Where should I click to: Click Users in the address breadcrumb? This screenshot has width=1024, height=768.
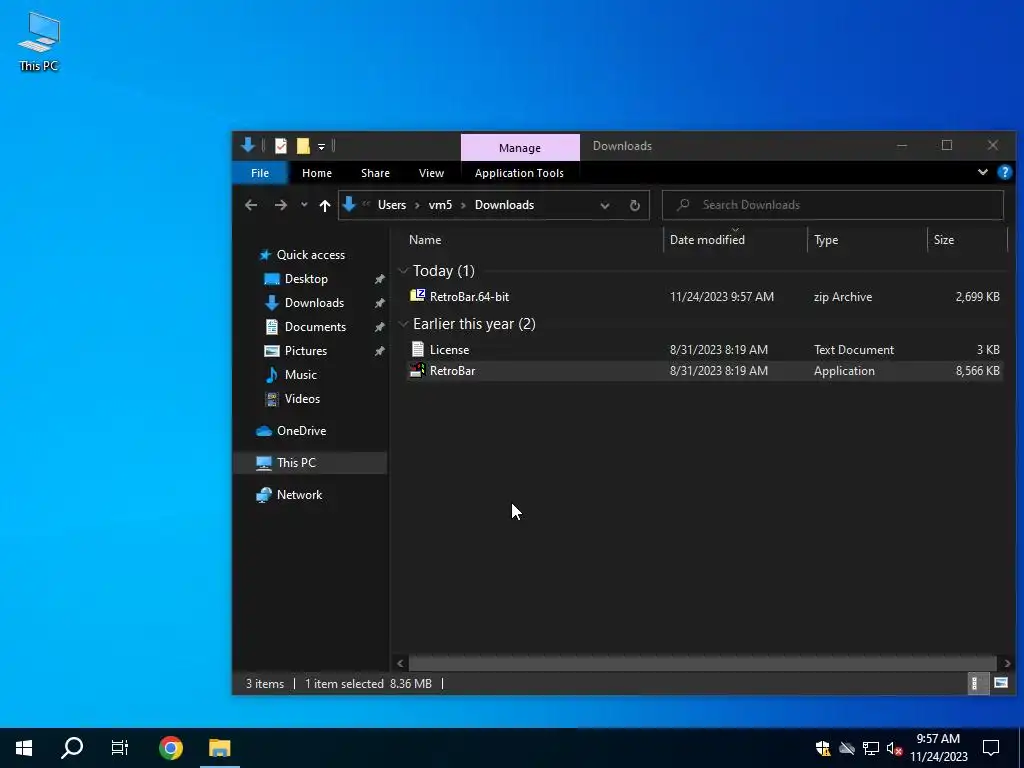392,205
